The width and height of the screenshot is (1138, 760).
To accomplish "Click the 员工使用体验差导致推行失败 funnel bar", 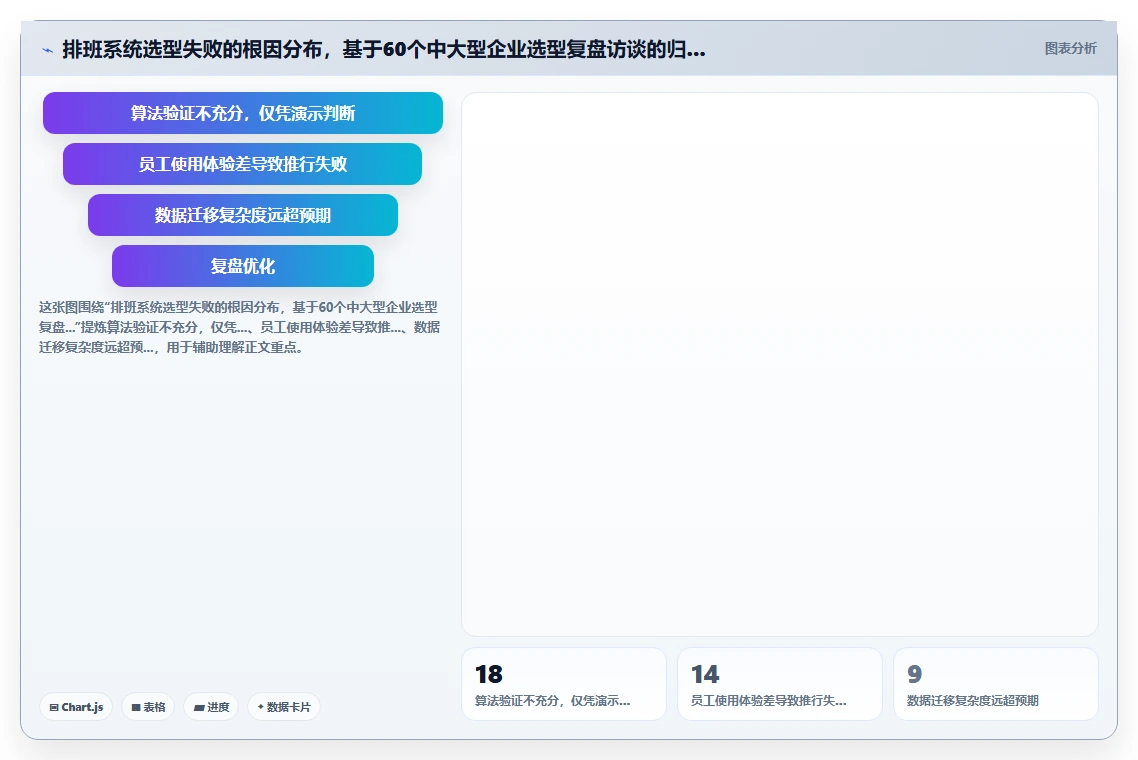I will (x=242, y=164).
